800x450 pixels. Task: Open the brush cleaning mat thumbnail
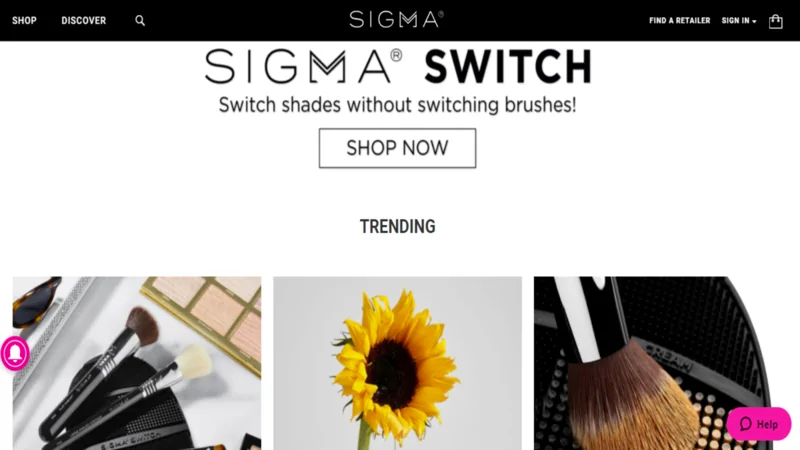658,363
